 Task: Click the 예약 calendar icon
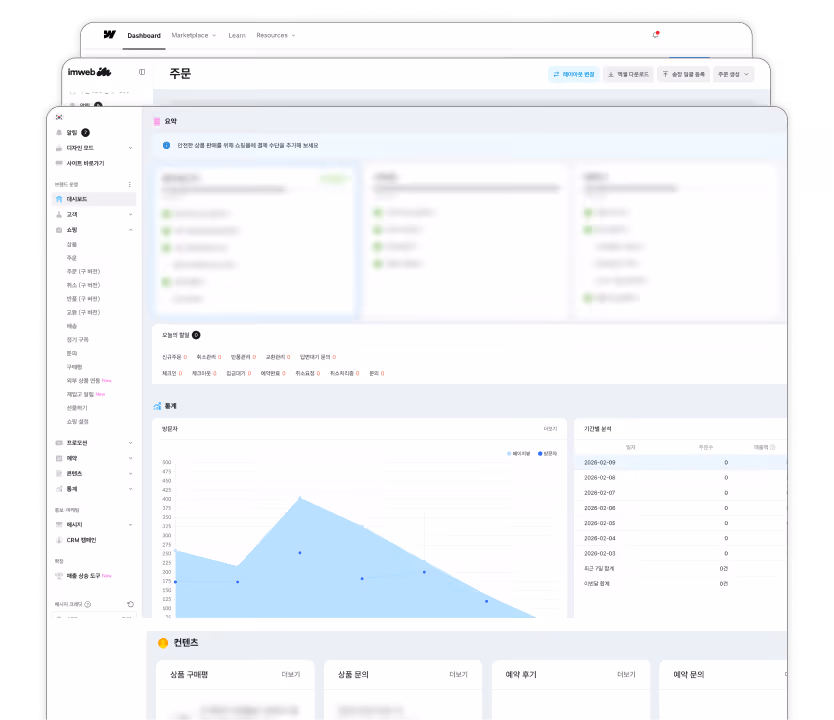coord(59,458)
